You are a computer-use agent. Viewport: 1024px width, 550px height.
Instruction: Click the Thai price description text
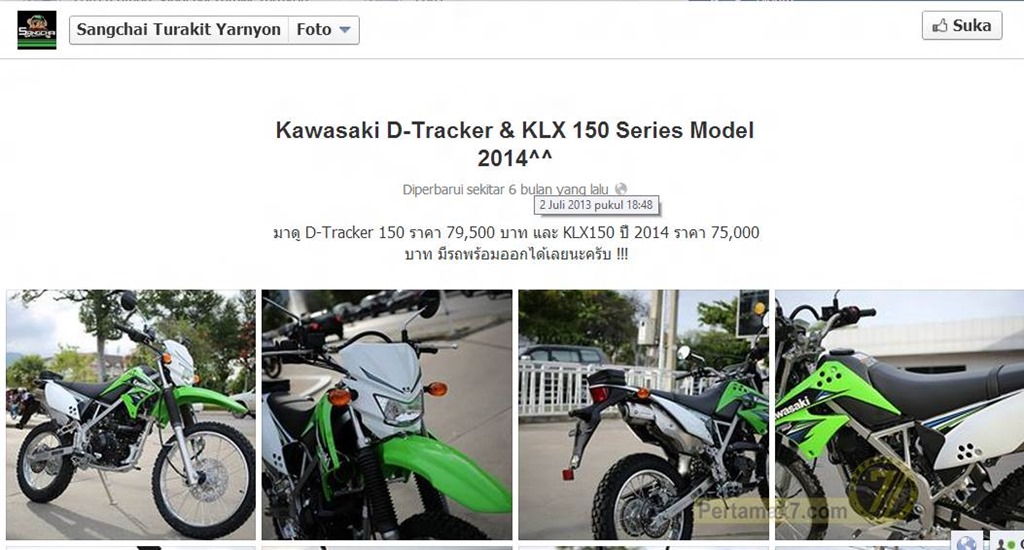click(x=516, y=243)
